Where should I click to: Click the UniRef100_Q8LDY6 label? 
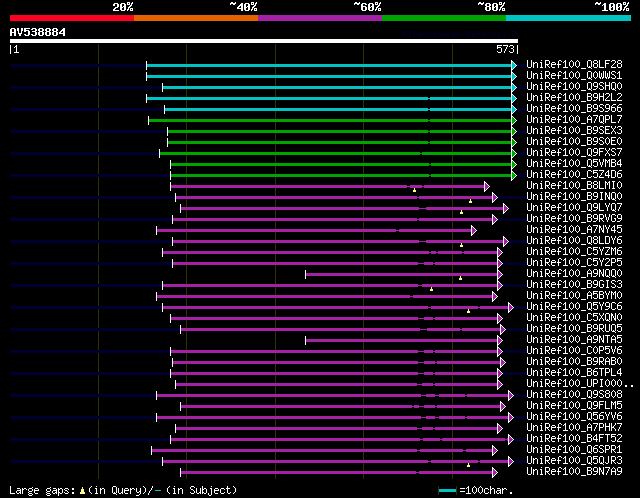point(574,241)
